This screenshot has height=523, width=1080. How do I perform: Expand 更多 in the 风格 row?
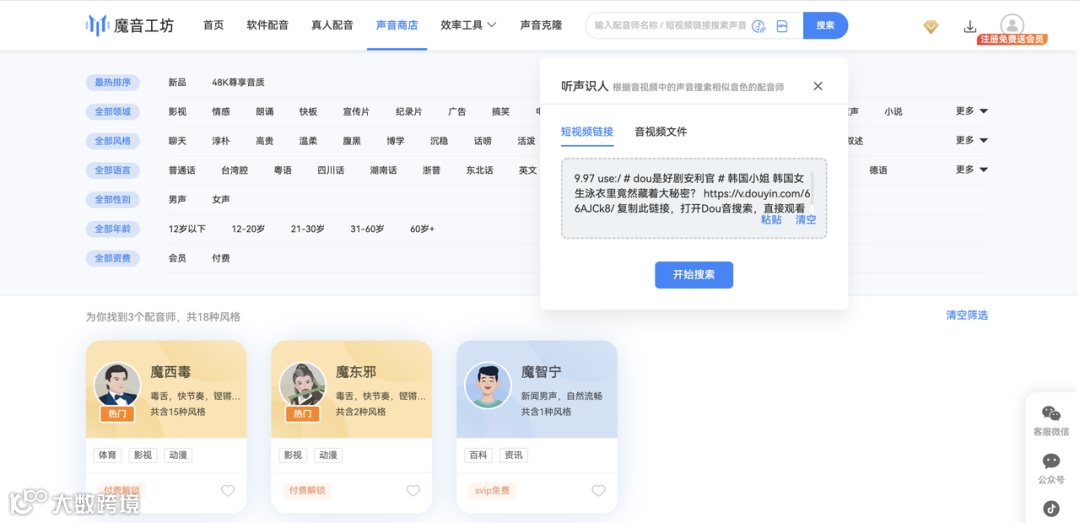pos(971,141)
